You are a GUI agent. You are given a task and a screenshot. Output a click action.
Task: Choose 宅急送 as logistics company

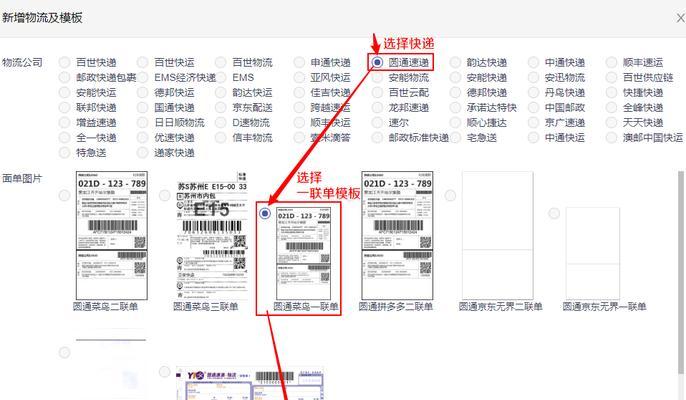[455, 138]
